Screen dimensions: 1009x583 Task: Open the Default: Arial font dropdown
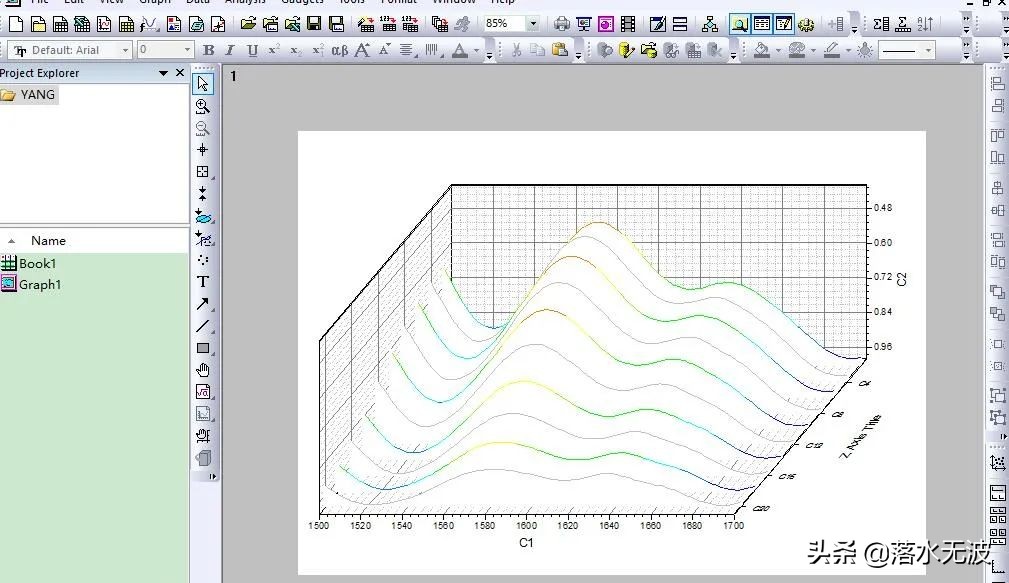(125, 50)
